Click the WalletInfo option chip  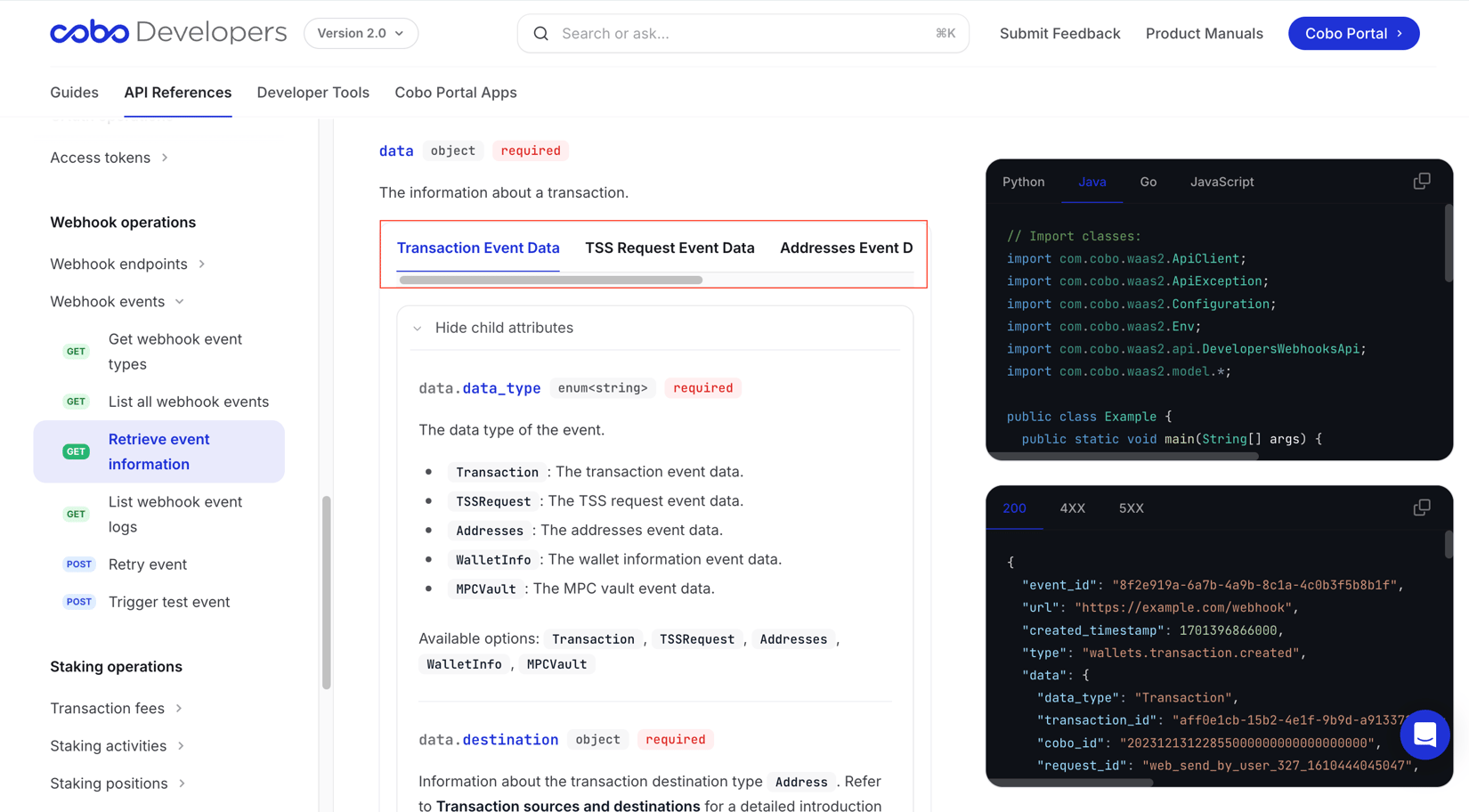(x=464, y=664)
